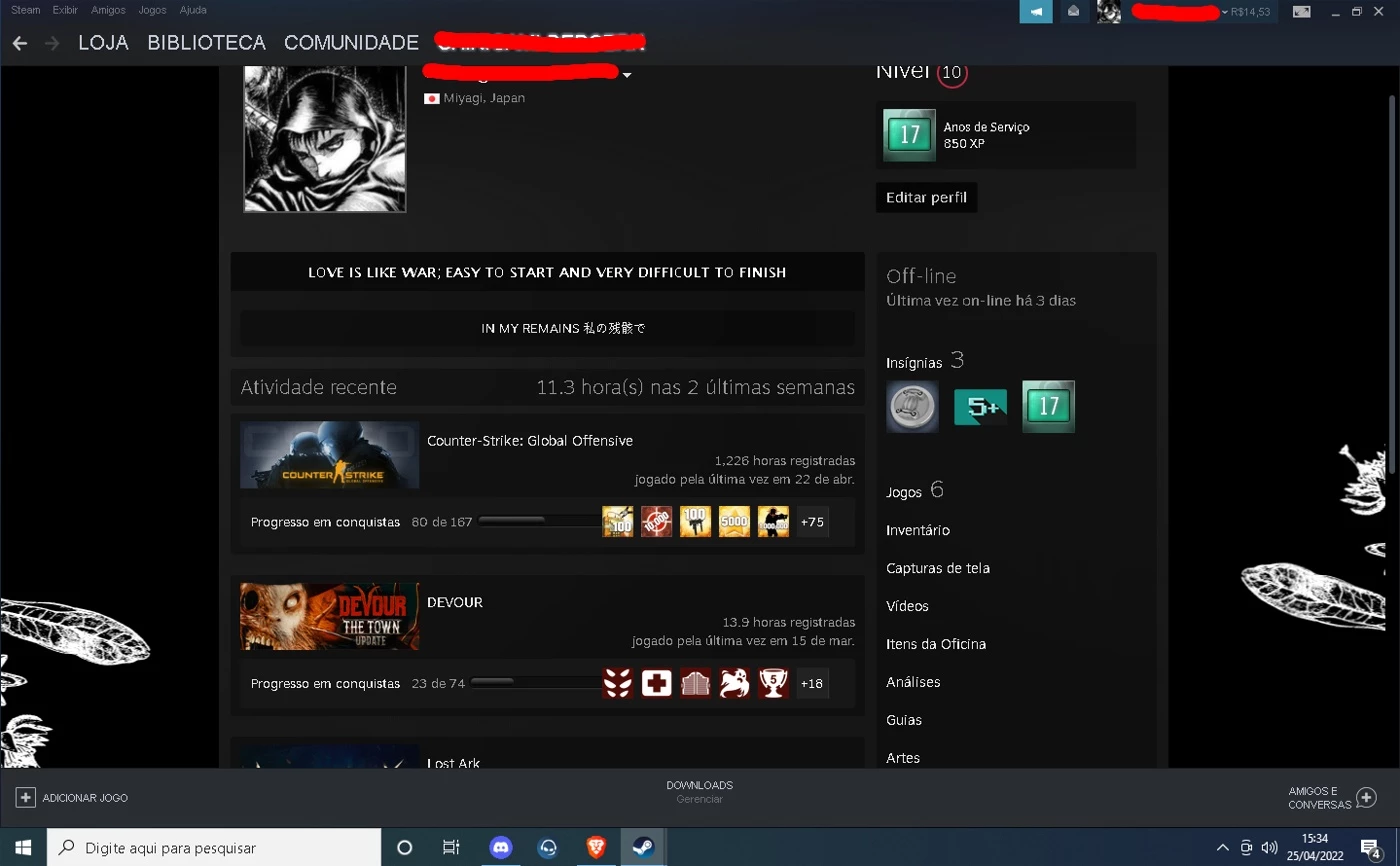
Task: Click the 5+ game collector badge
Action: pyautogui.click(x=980, y=407)
